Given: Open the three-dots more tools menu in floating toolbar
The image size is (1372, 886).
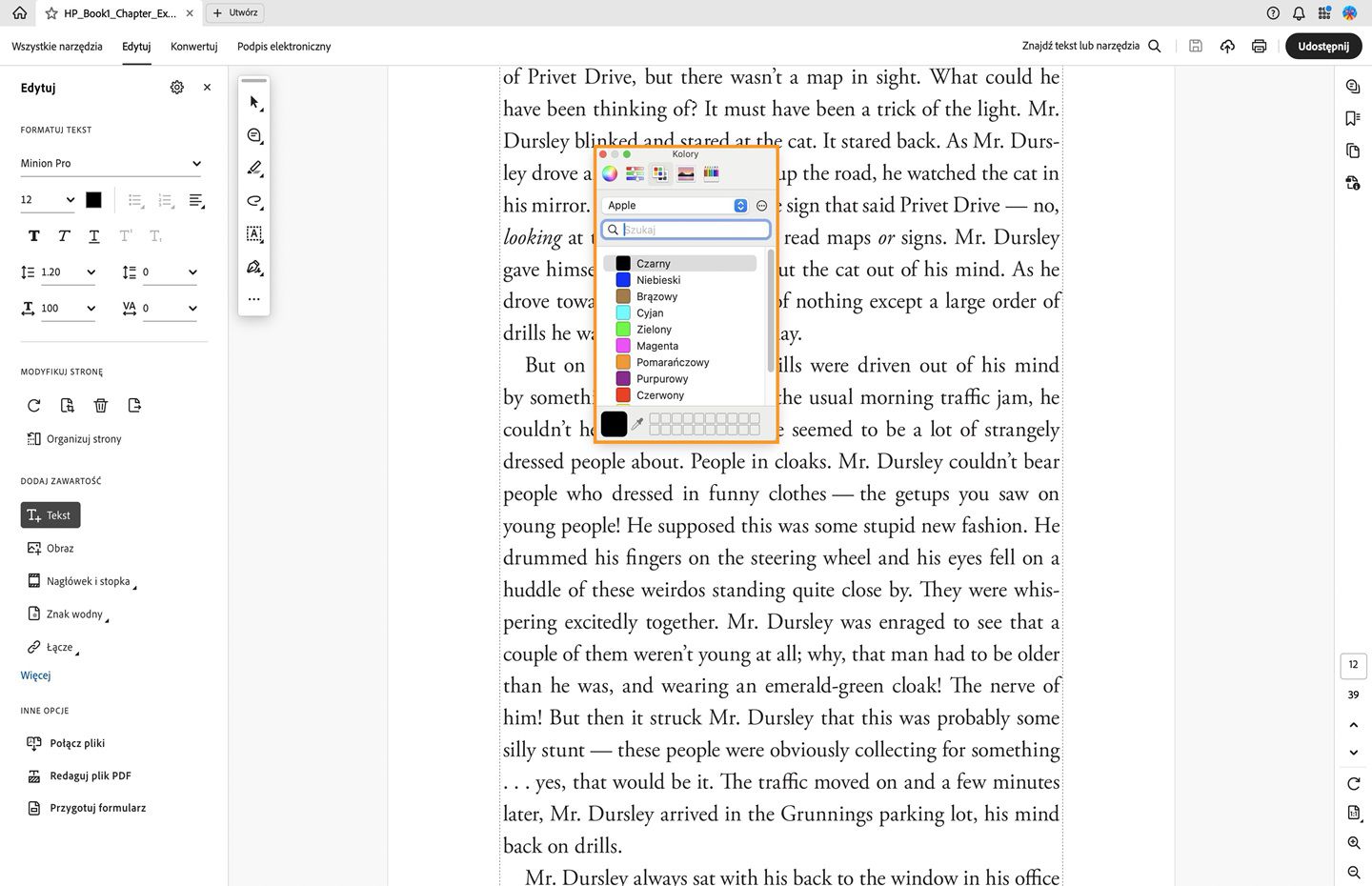Looking at the screenshot, I should click(x=254, y=299).
